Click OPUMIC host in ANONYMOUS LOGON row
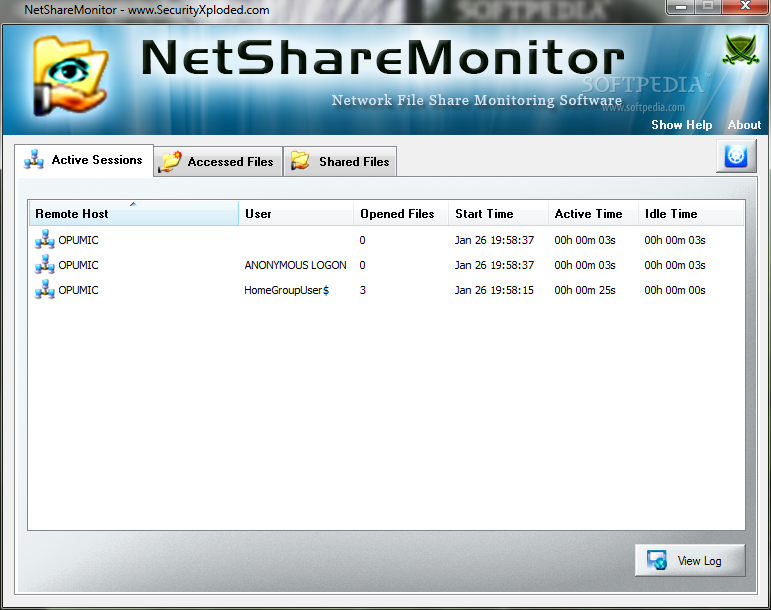 (x=78, y=265)
